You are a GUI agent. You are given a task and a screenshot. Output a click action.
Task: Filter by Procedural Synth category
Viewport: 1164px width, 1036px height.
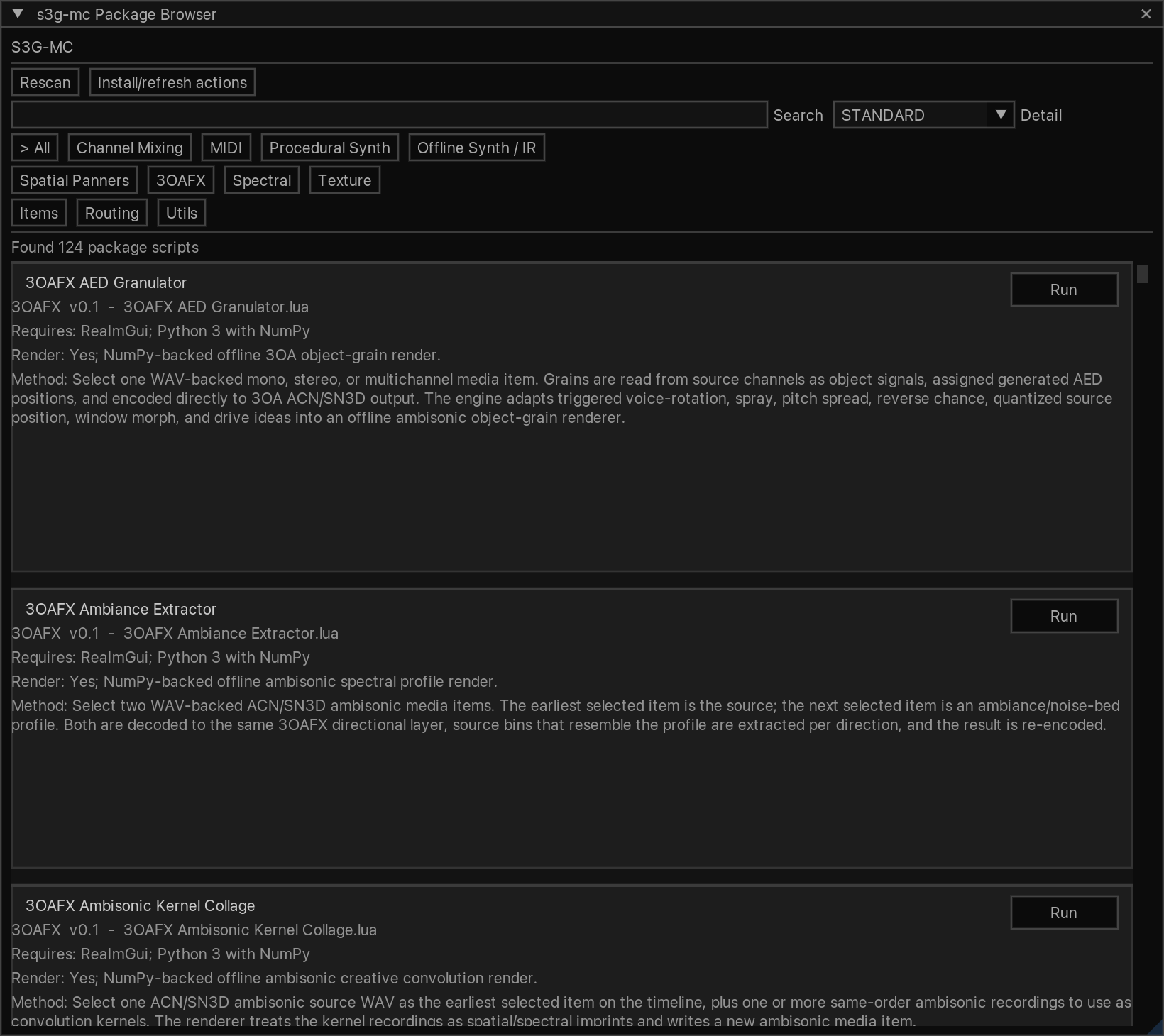click(330, 148)
